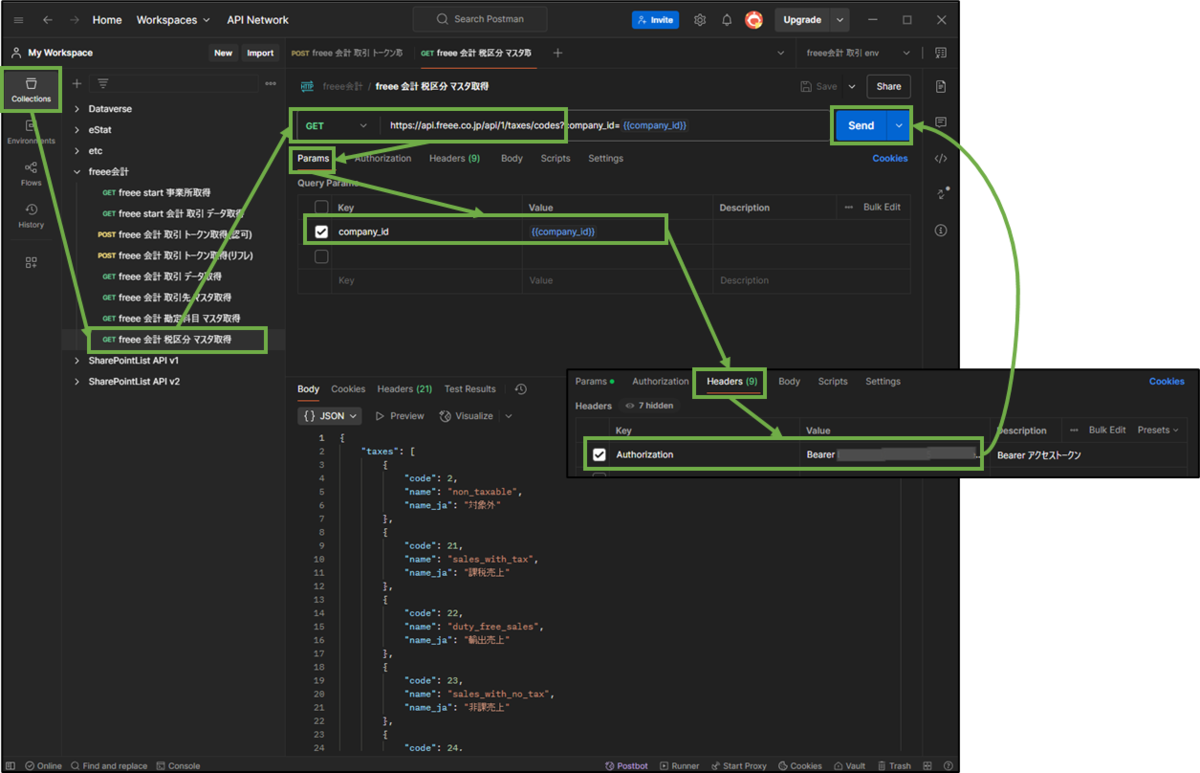This screenshot has width=1200, height=773.
Task: Switch to the Scripts tab
Action: pyautogui.click(x=555, y=159)
